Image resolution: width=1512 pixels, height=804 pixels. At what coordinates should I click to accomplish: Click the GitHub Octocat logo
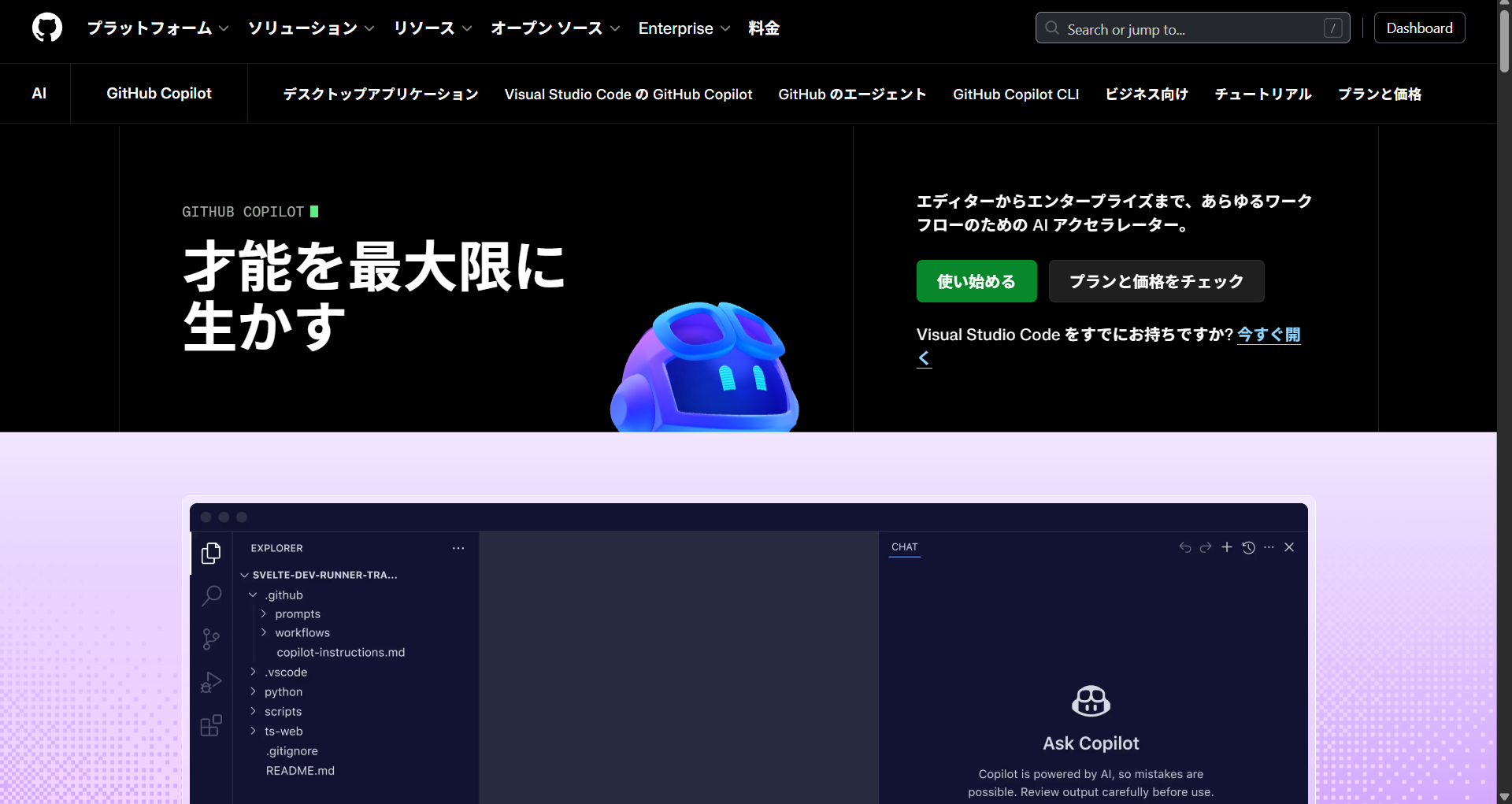pos(47,28)
